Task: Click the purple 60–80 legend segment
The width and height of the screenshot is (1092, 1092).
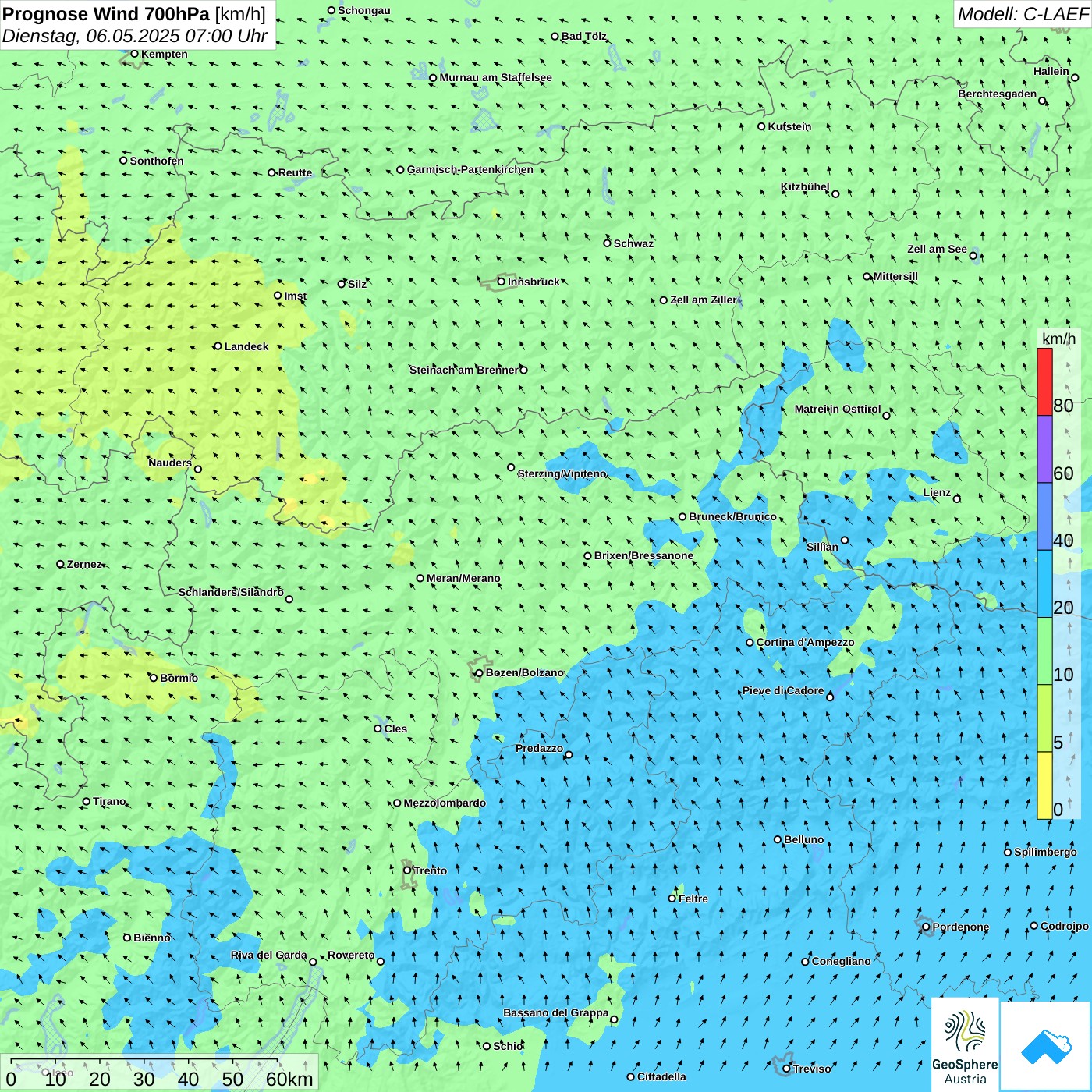Action: pyautogui.click(x=1044, y=449)
